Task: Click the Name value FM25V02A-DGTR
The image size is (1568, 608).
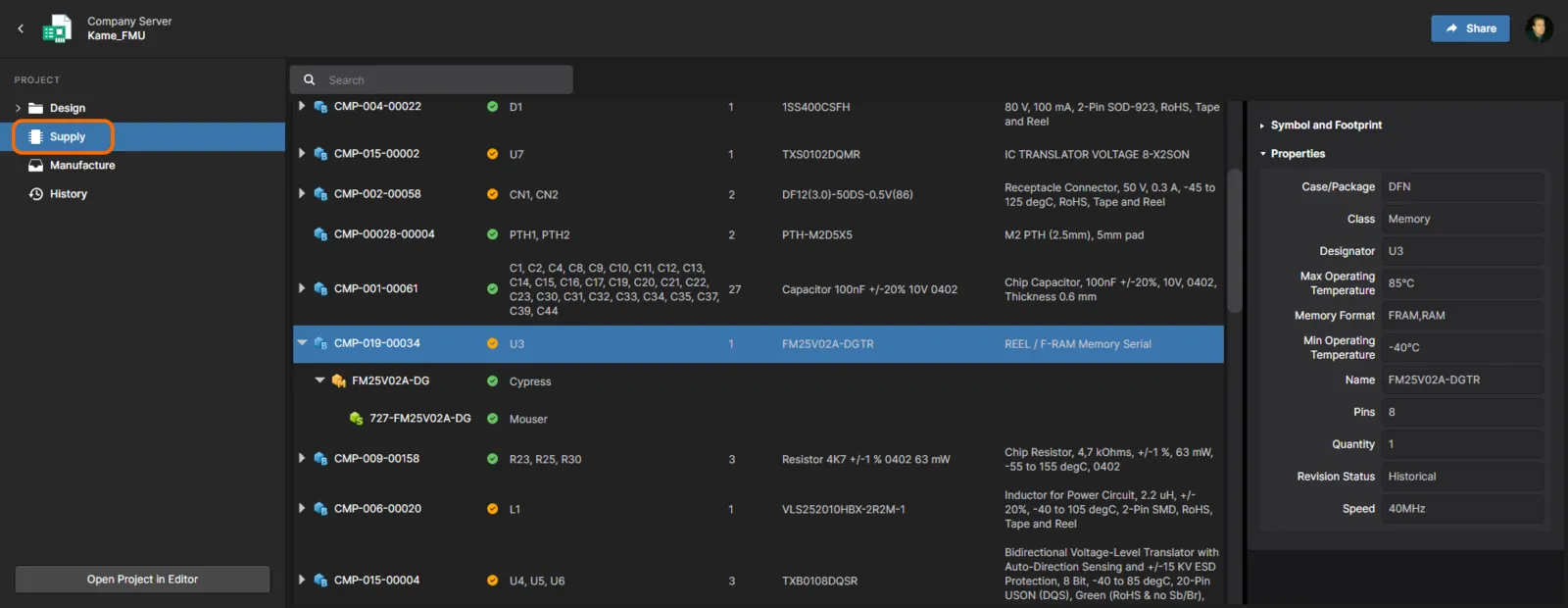Action: pyautogui.click(x=1463, y=380)
